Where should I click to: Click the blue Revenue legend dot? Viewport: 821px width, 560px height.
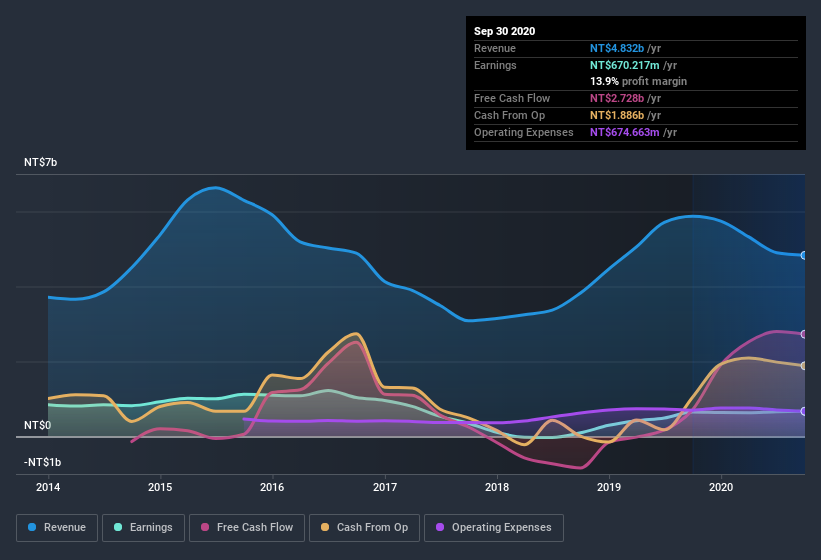click(x=33, y=527)
